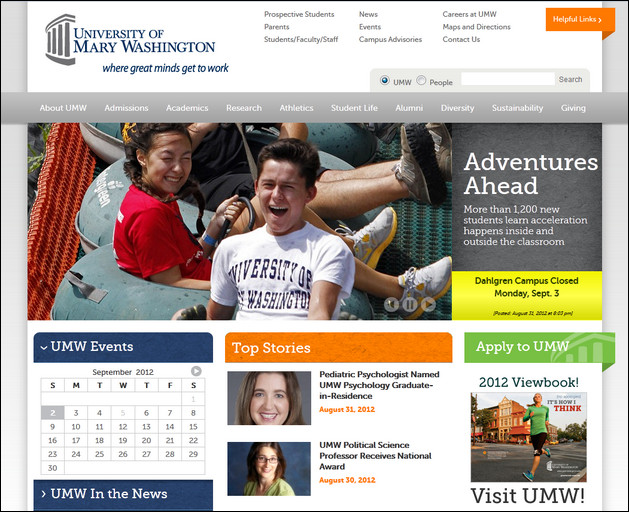Select the UMW search radio button
The image size is (629, 512).
click(x=385, y=81)
